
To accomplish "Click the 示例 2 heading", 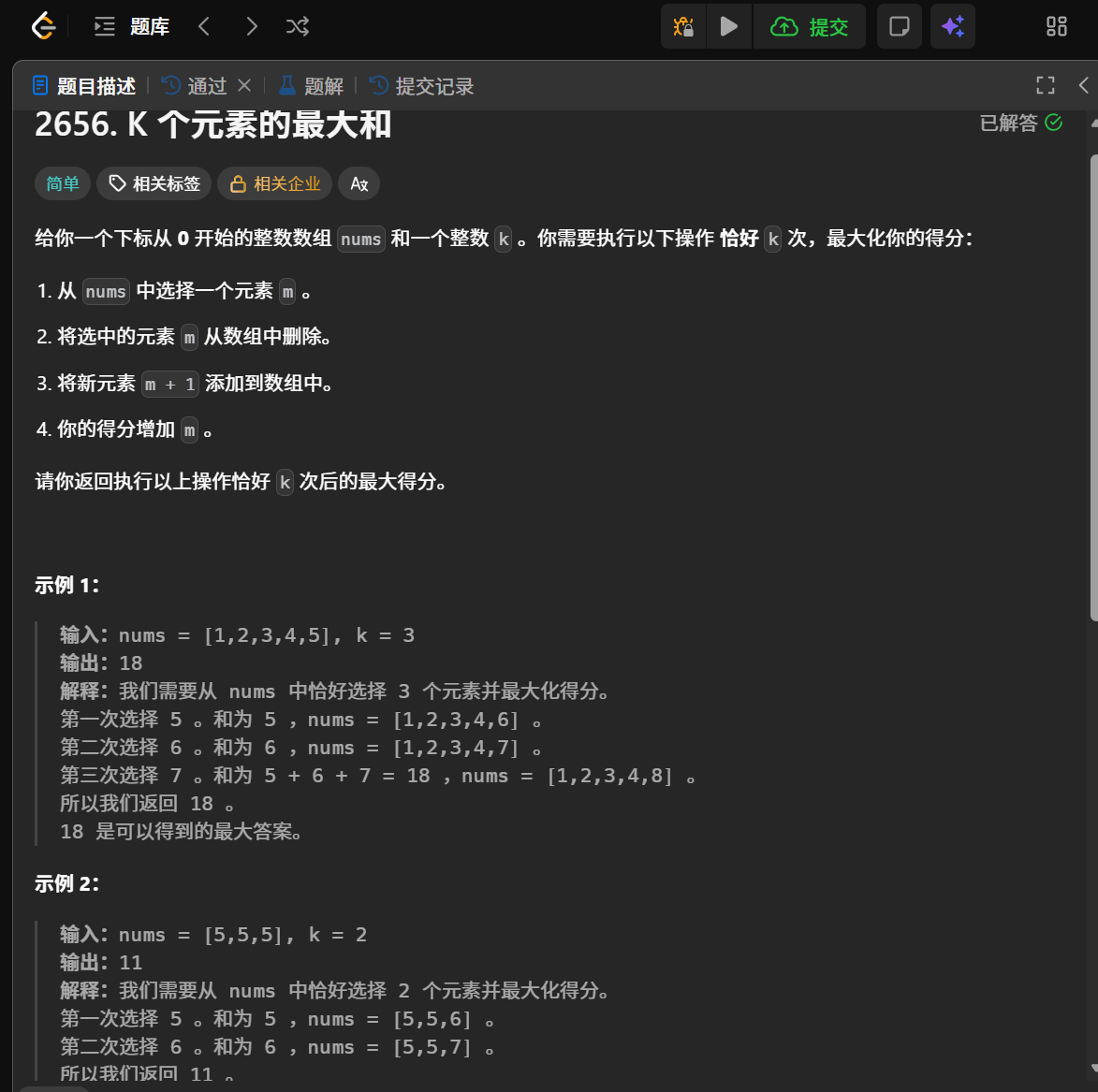I will coord(67,883).
